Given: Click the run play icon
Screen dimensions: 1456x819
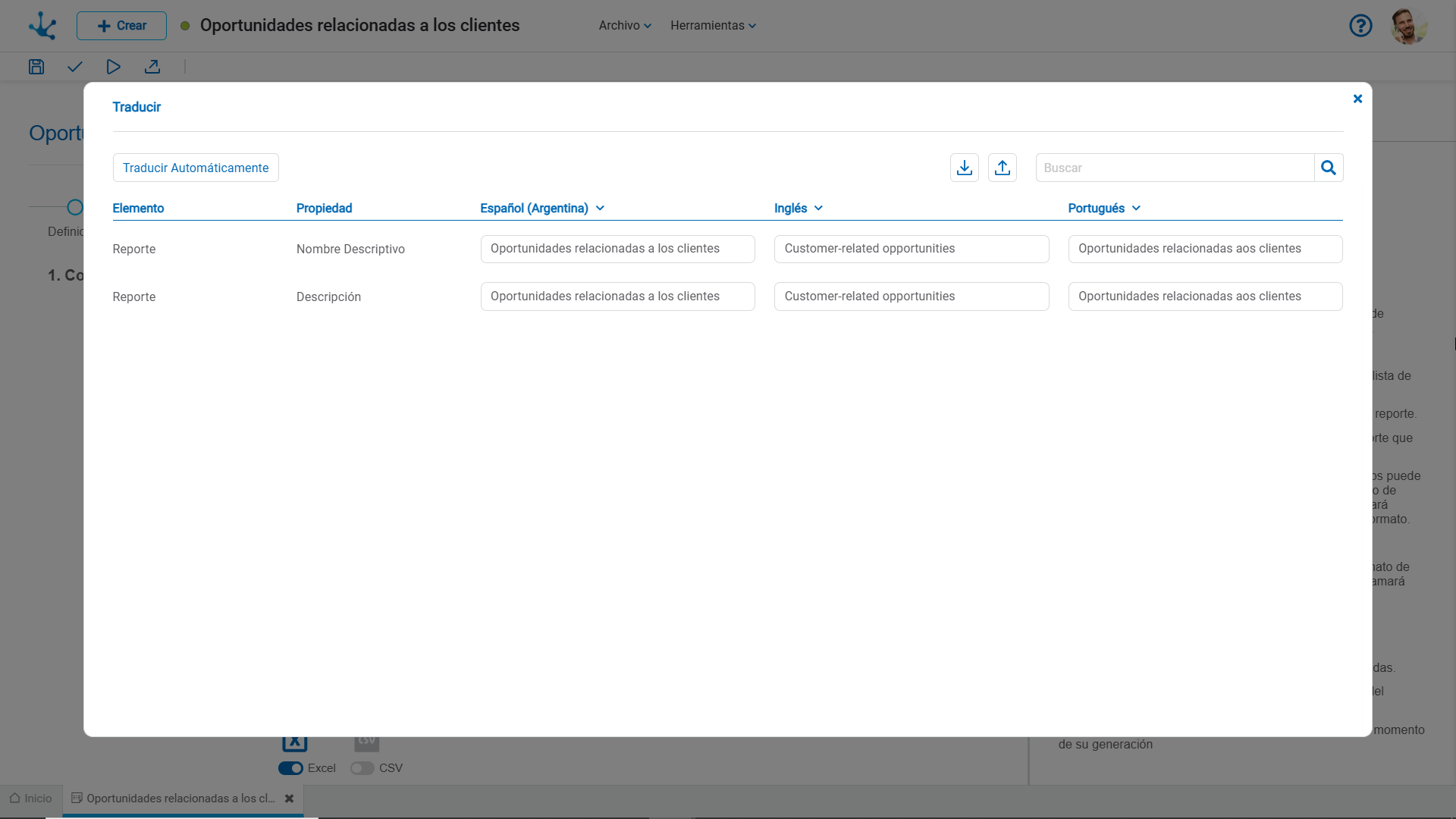Looking at the screenshot, I should pyautogui.click(x=113, y=67).
